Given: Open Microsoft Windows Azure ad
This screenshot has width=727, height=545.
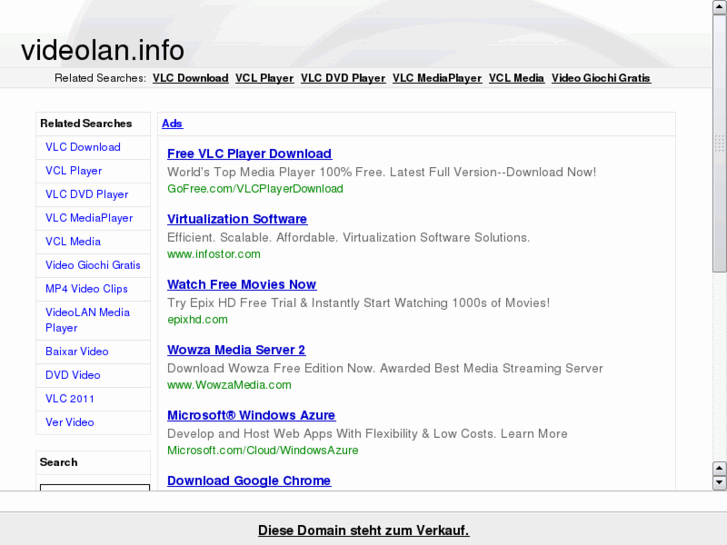Looking at the screenshot, I should point(251,415).
